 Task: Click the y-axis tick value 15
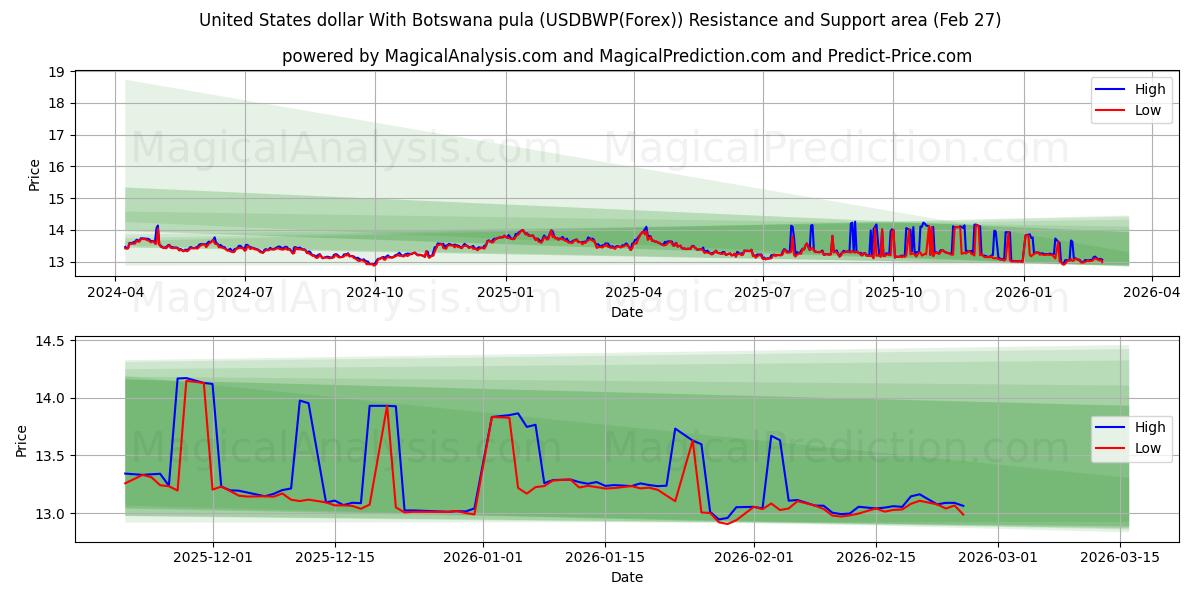55,199
